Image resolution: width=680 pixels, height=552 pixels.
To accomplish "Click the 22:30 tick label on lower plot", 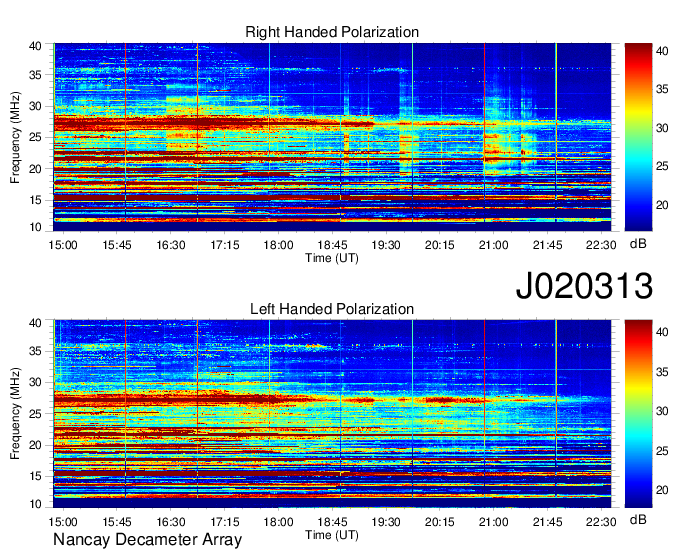I will pyautogui.click(x=601, y=522).
